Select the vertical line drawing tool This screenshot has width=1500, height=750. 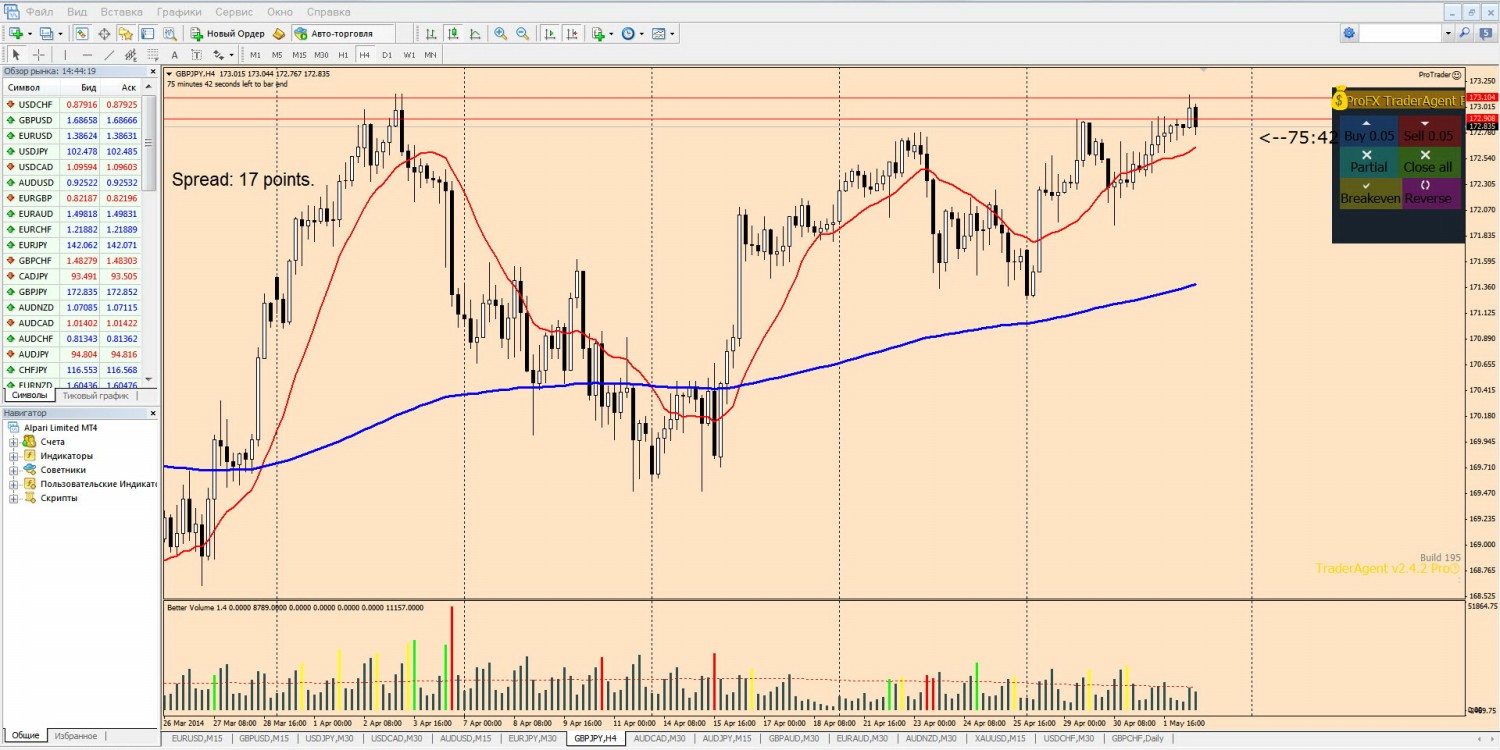[65, 55]
